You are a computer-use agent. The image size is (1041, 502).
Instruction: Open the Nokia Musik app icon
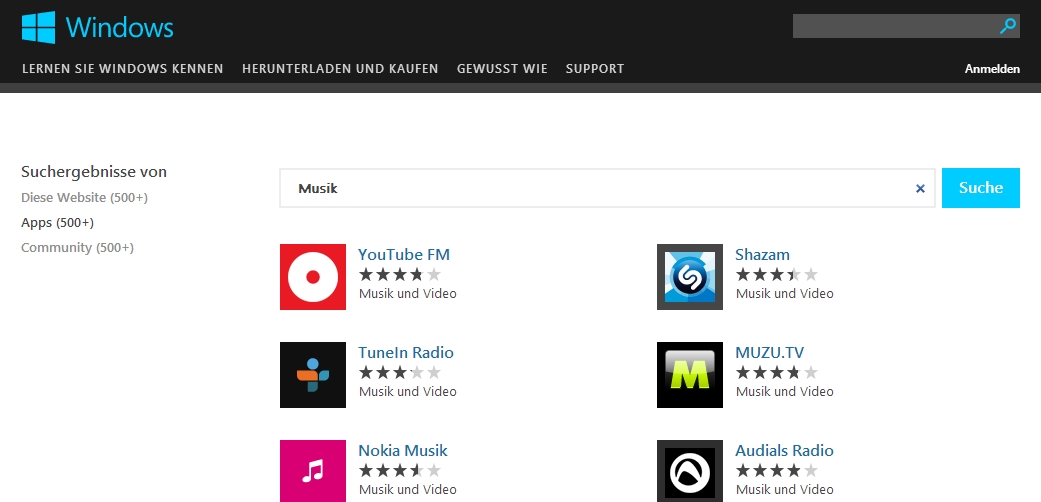coord(313,471)
